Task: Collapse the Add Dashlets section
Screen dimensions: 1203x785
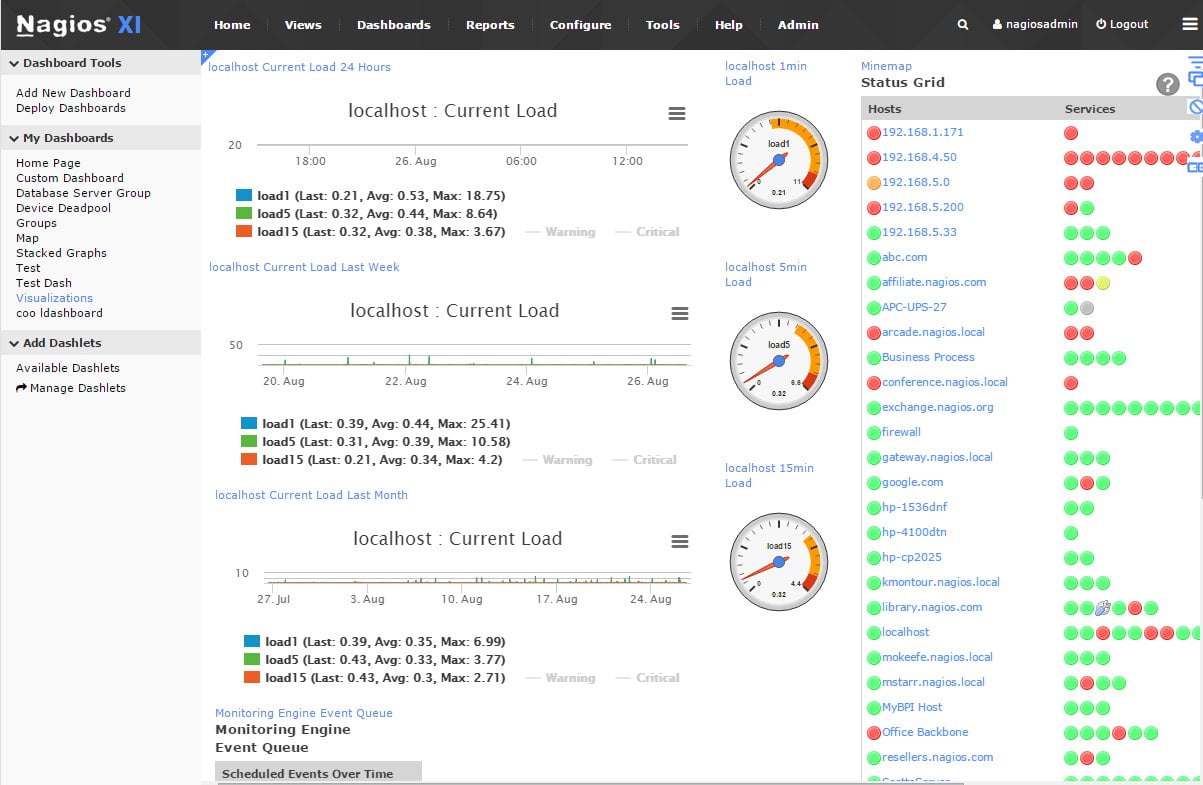Action: [x=100, y=343]
